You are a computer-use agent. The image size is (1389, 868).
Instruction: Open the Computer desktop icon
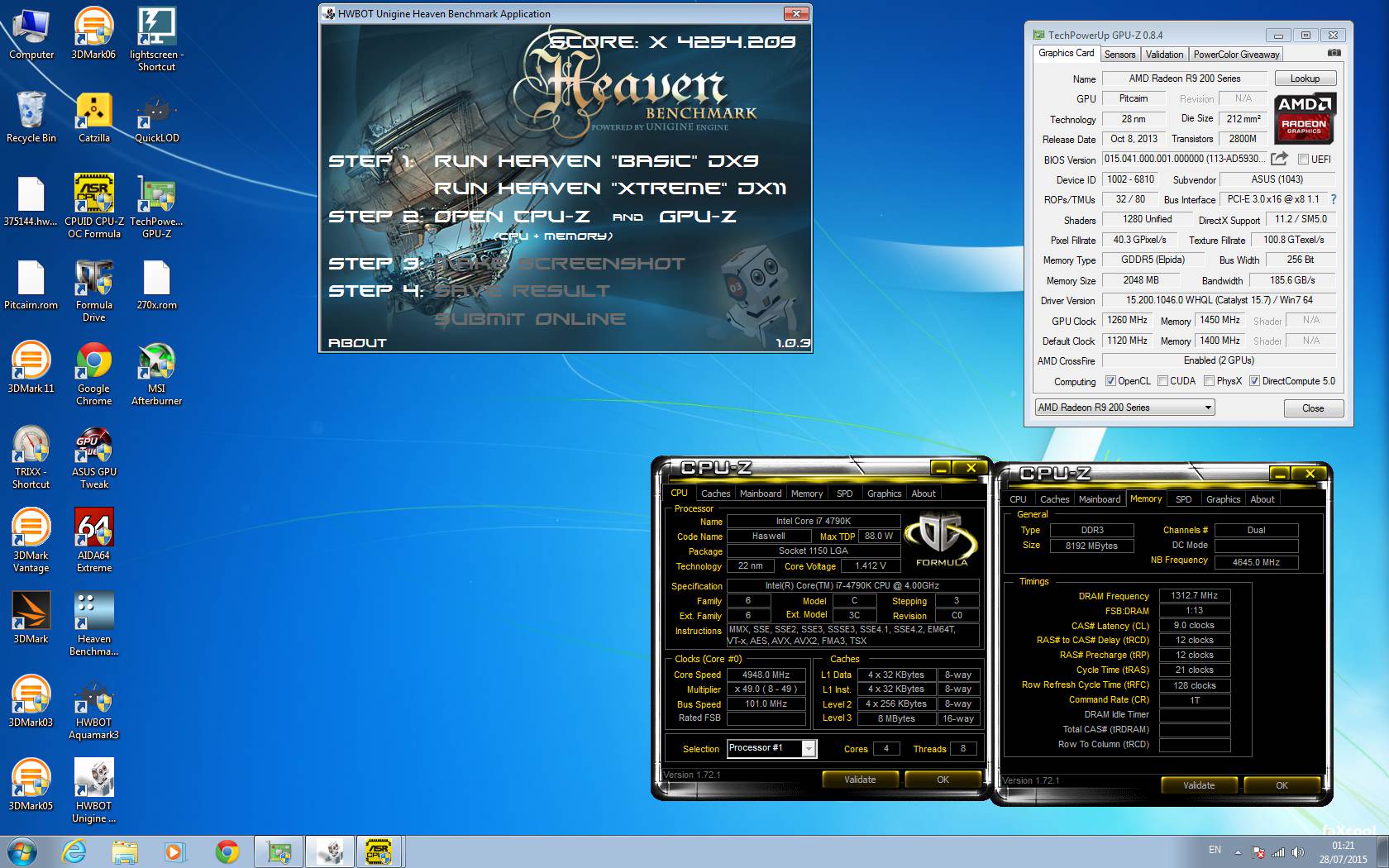[x=31, y=34]
